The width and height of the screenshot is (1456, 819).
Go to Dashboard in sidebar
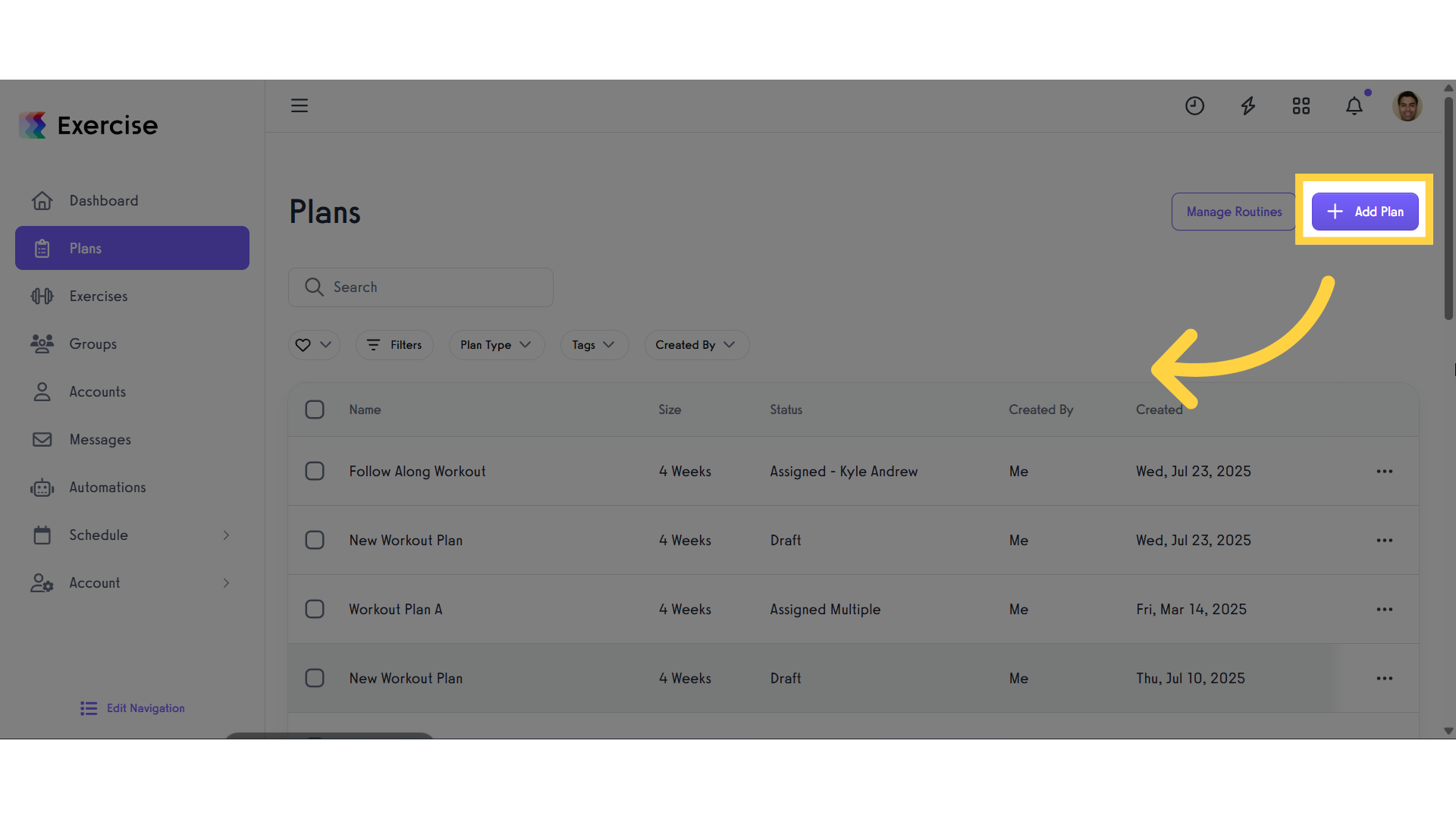tap(132, 201)
